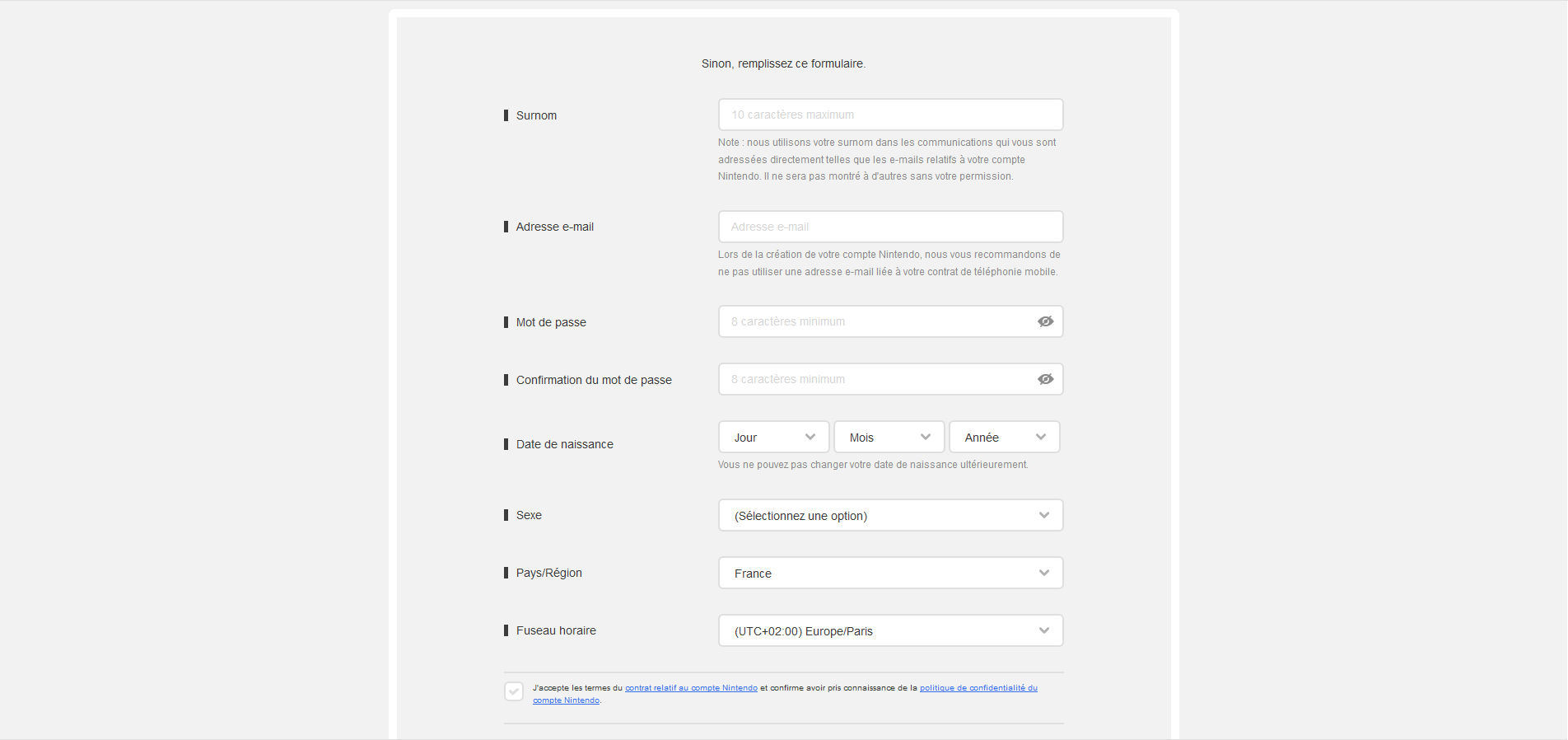The height and width of the screenshot is (740, 1568).
Task: Accept the Nintendo account terms checkbox
Action: [x=513, y=691]
